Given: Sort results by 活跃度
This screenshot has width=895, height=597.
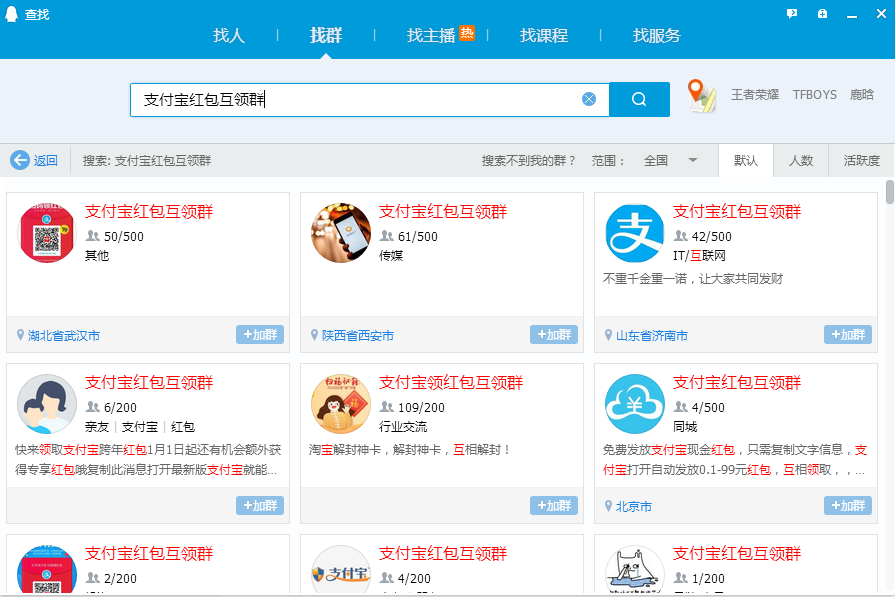Looking at the screenshot, I should 861,160.
